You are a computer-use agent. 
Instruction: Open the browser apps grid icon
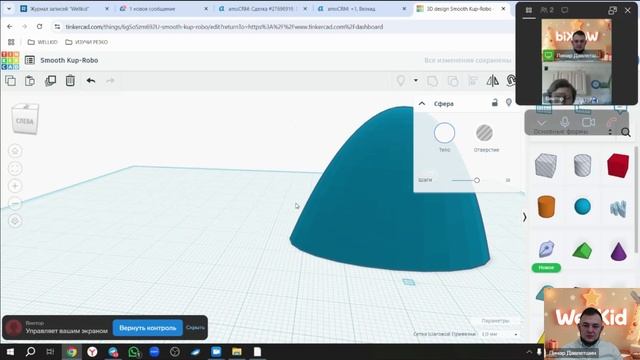[x=11, y=42]
